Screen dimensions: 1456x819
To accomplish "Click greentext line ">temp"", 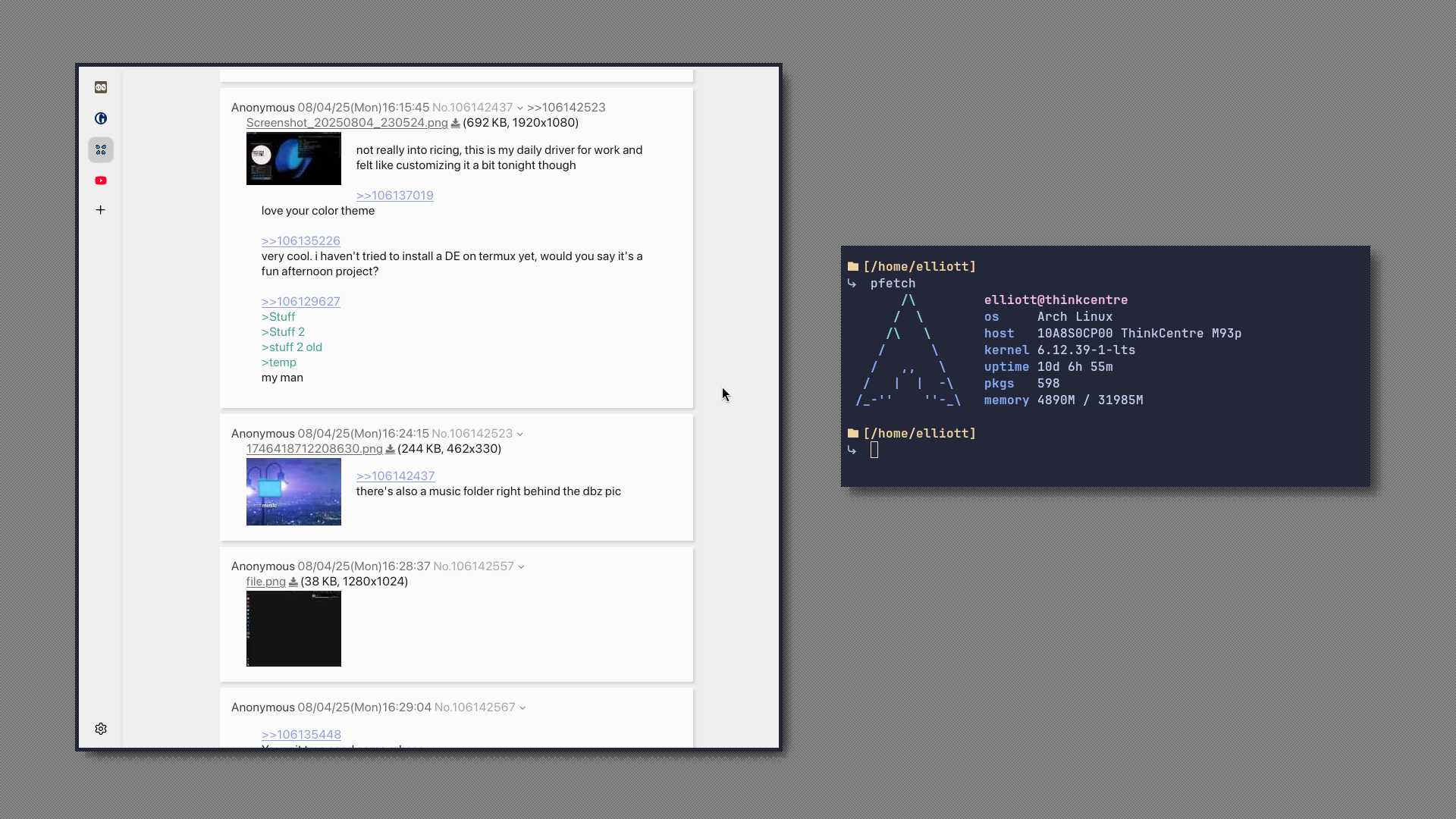I will 278,362.
